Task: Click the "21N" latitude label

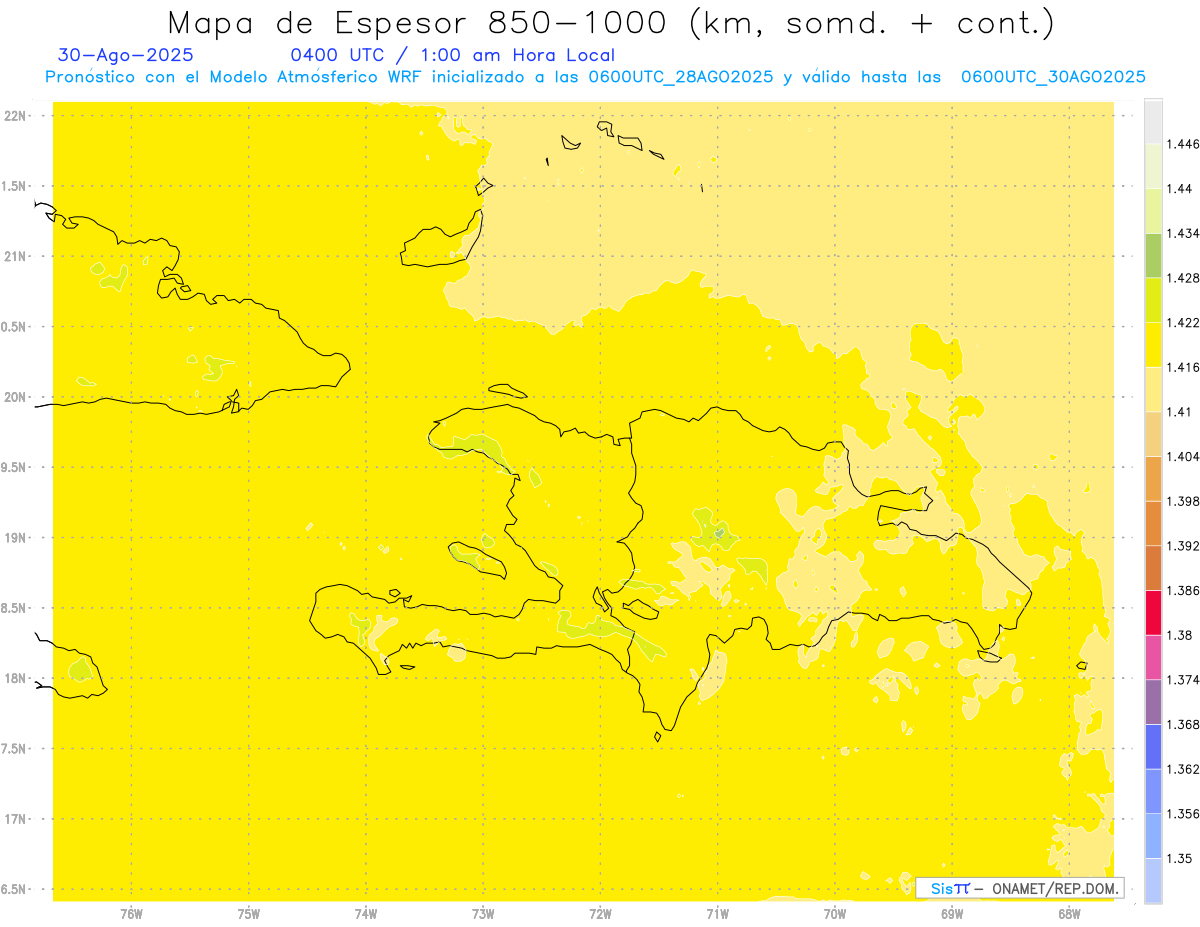Action: pyautogui.click(x=17, y=257)
